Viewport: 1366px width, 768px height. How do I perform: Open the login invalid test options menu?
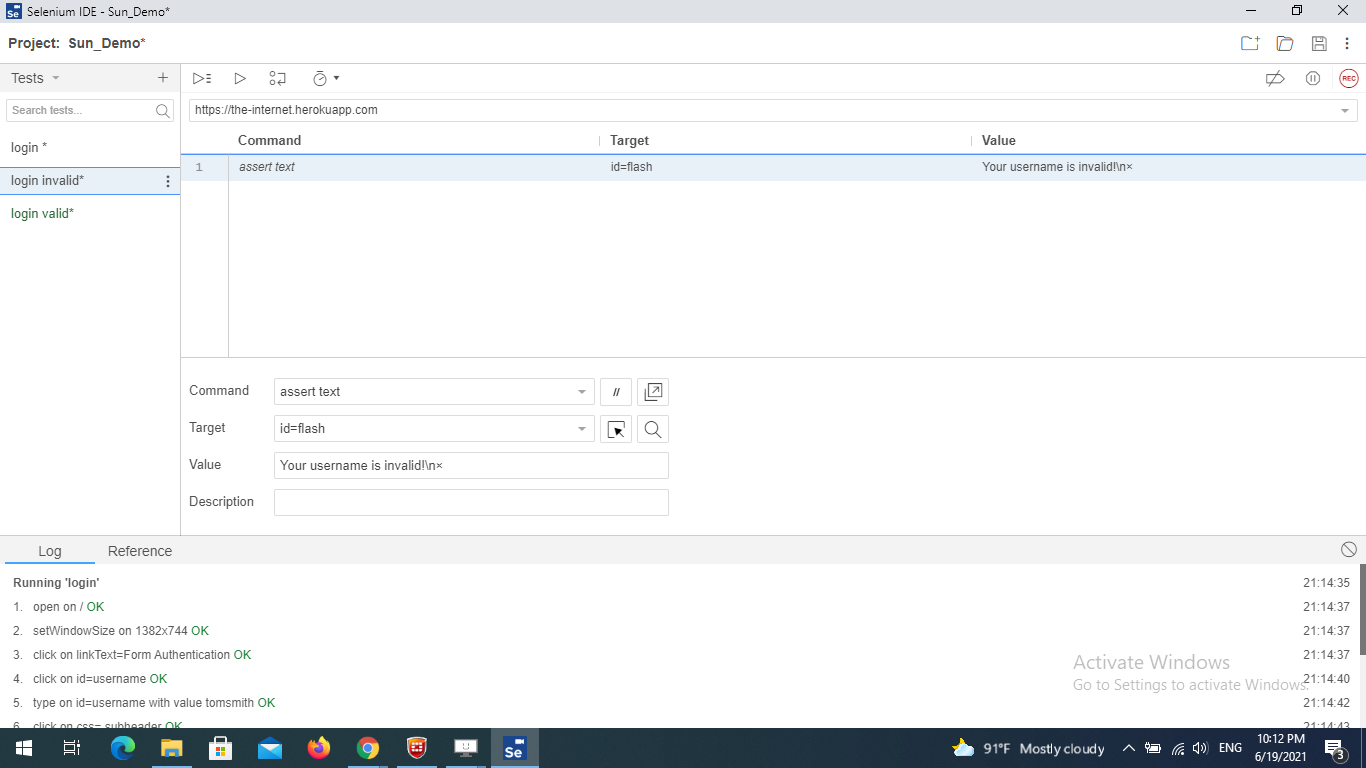[x=168, y=181]
